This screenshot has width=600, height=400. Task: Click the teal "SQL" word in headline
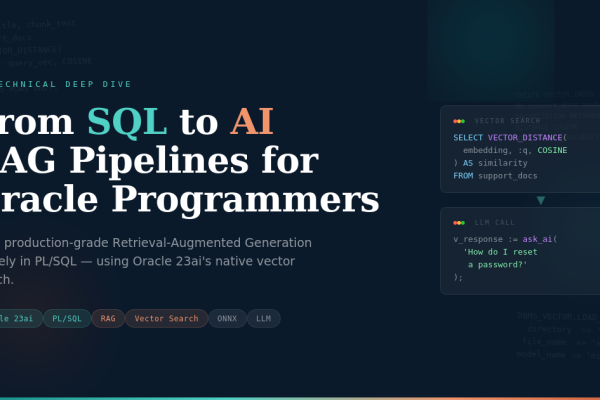(x=126, y=121)
